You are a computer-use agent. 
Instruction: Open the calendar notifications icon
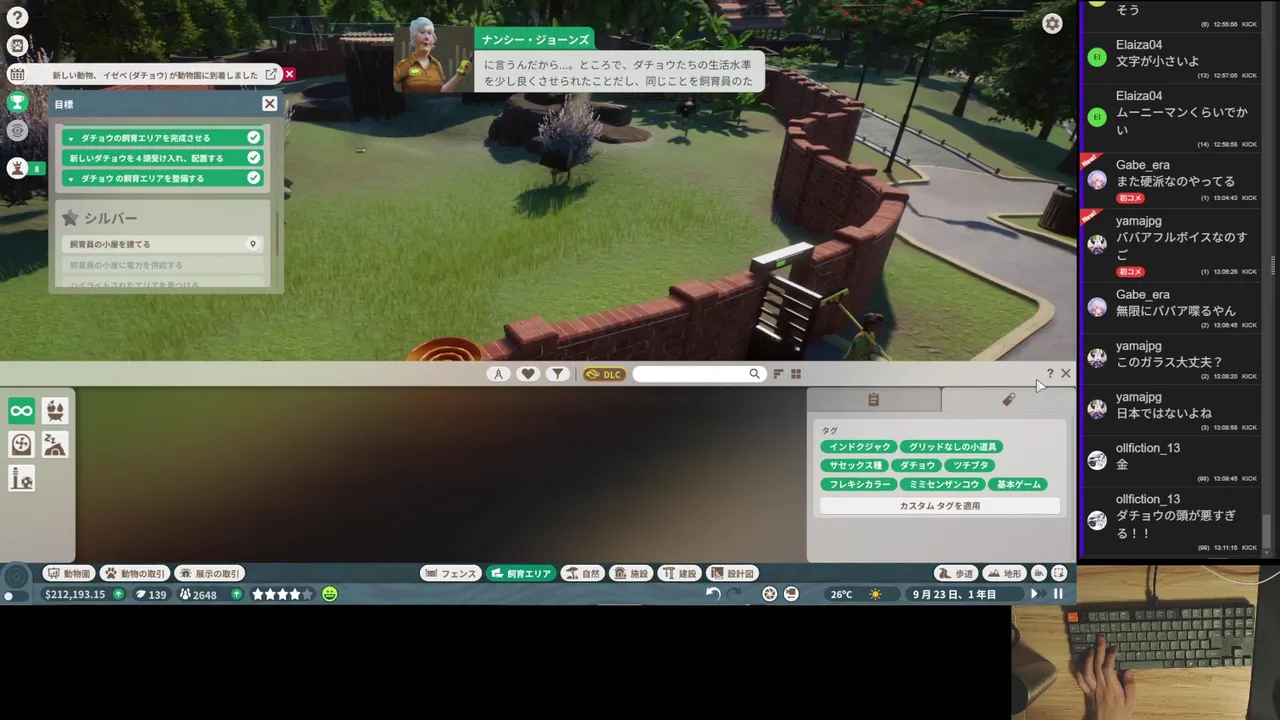(x=17, y=74)
